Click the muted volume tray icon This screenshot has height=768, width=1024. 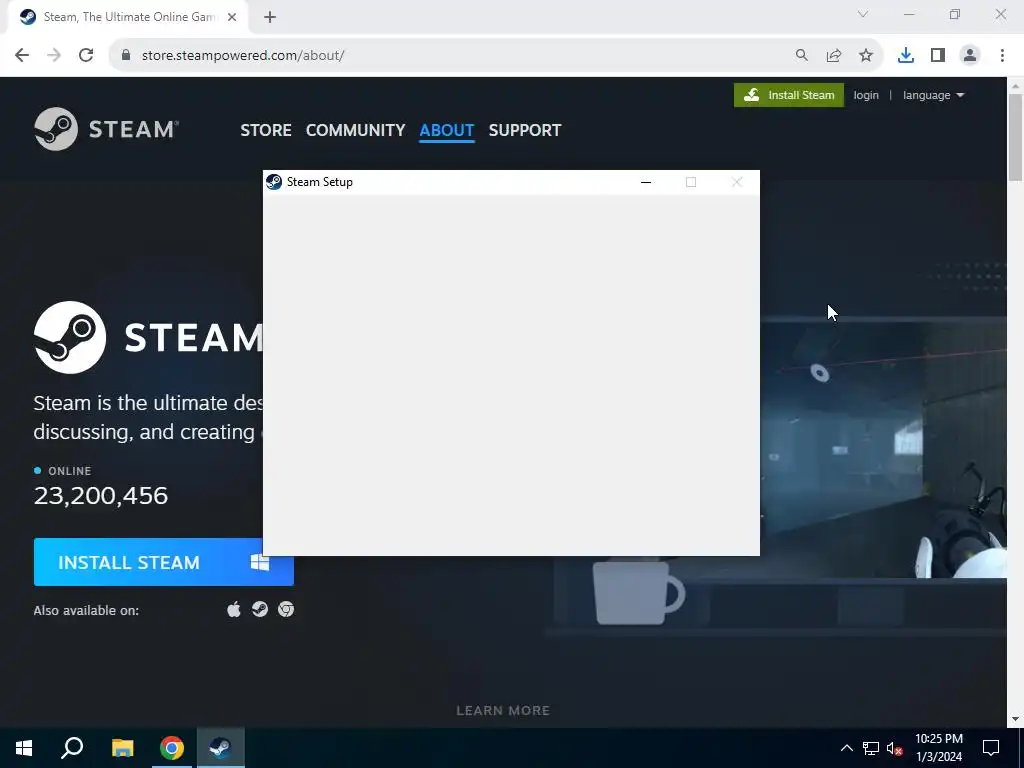(894, 748)
